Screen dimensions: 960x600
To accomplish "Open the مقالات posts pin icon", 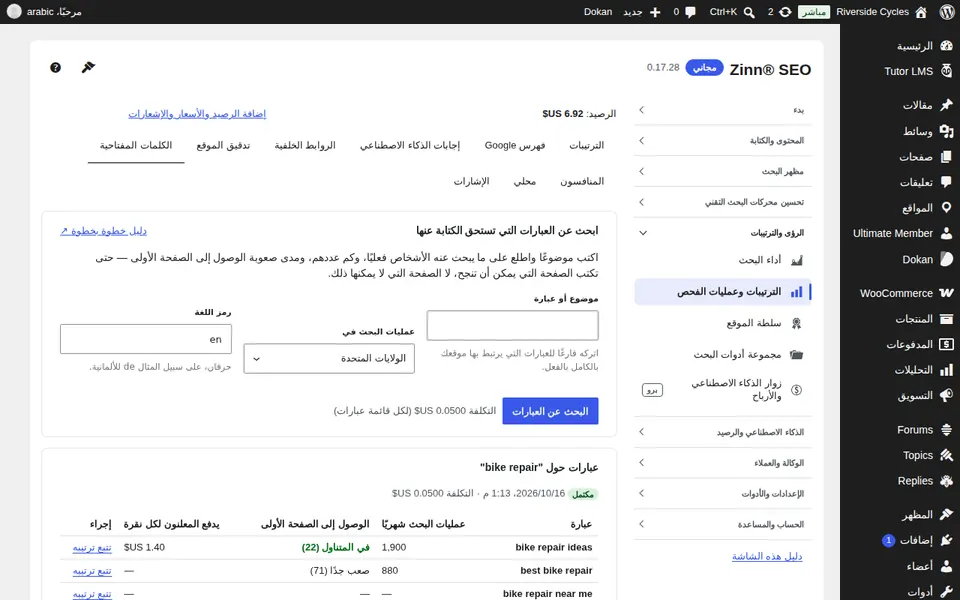I will tap(946, 105).
